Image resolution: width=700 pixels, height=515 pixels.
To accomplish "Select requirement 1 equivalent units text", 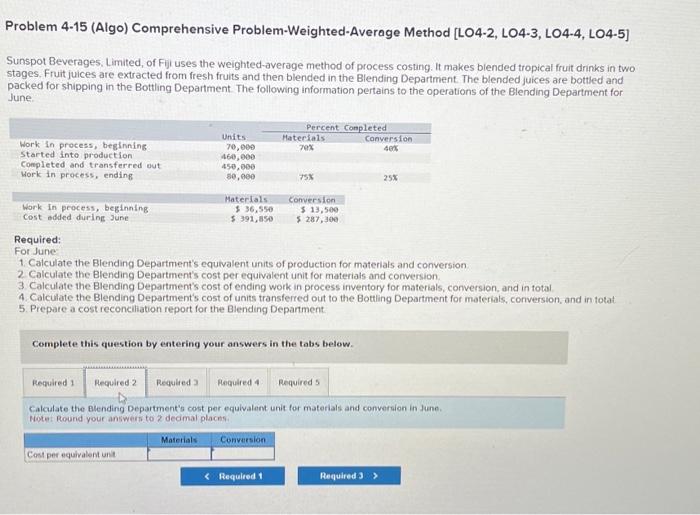I will 244,265.
